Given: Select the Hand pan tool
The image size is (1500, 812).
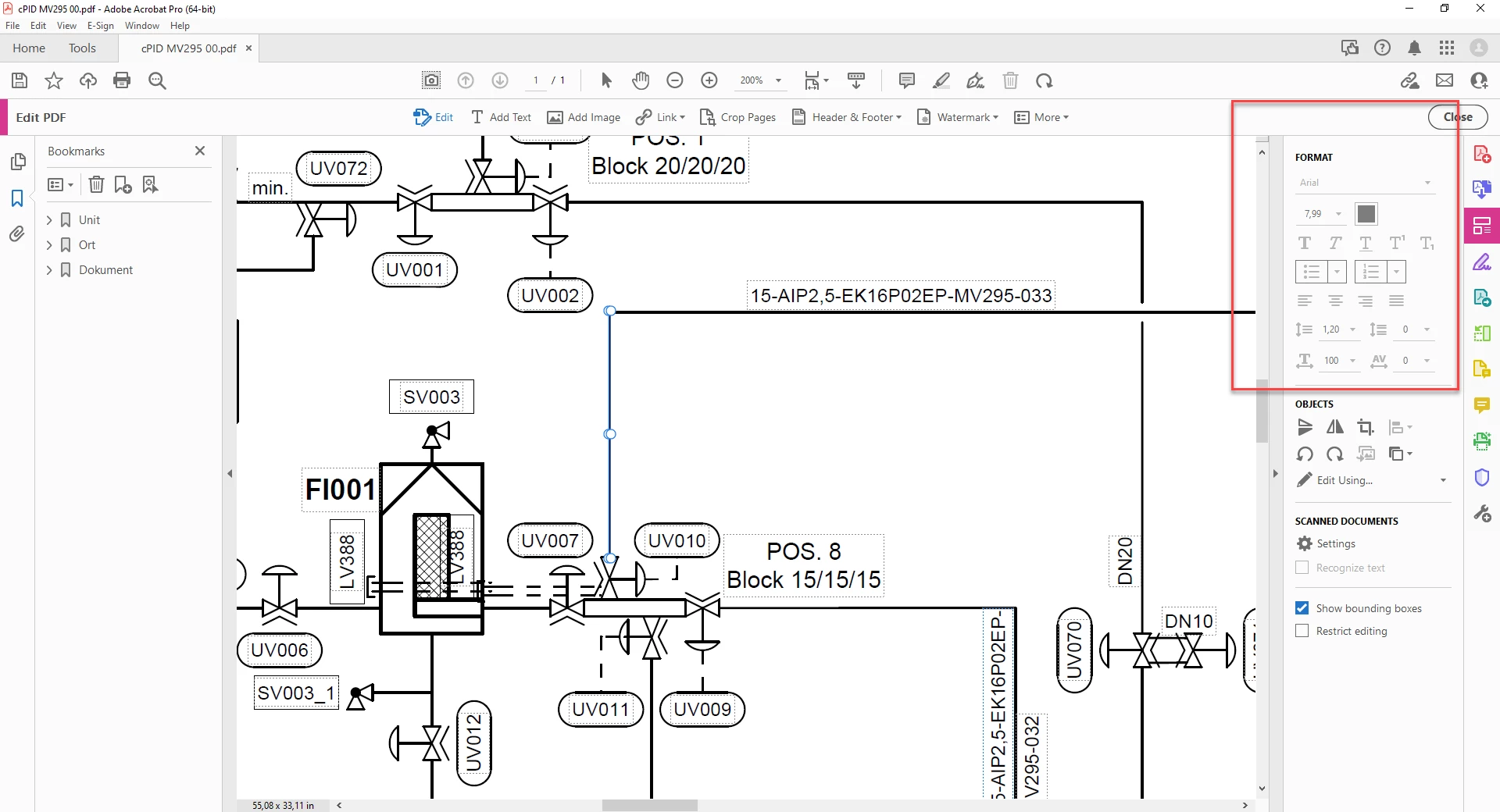Looking at the screenshot, I should pos(641,80).
